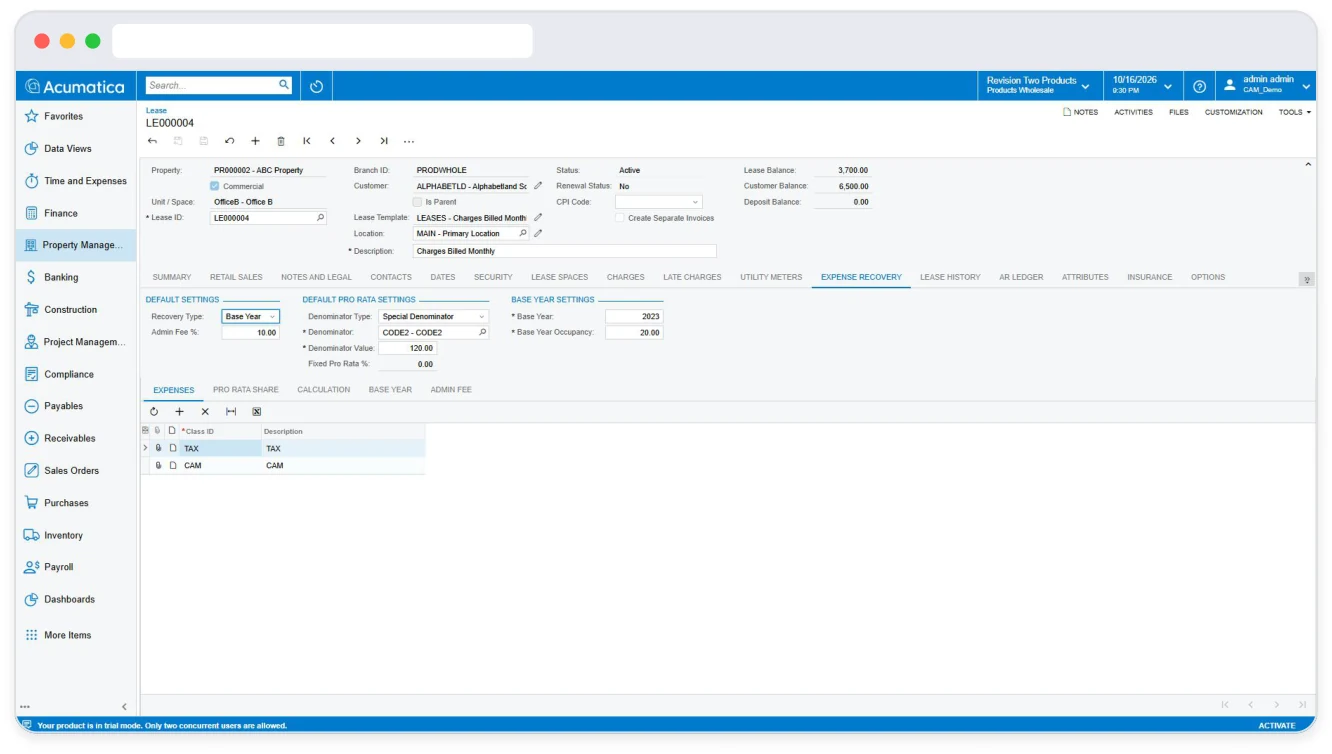
Task: Edit Customer with pencil icon
Action: coord(538,186)
